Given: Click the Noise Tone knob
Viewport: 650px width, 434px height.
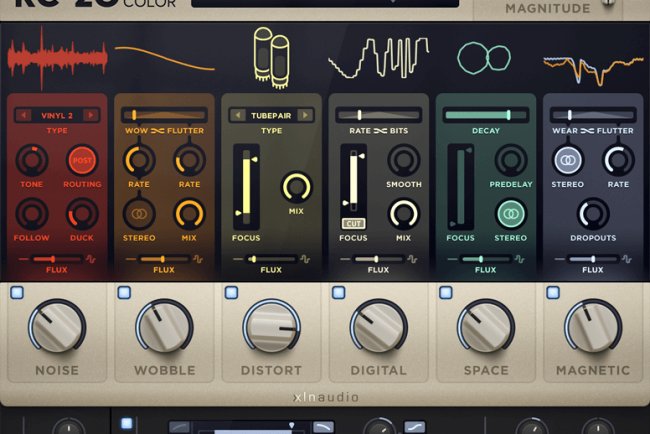Looking at the screenshot, I should pos(32,160).
